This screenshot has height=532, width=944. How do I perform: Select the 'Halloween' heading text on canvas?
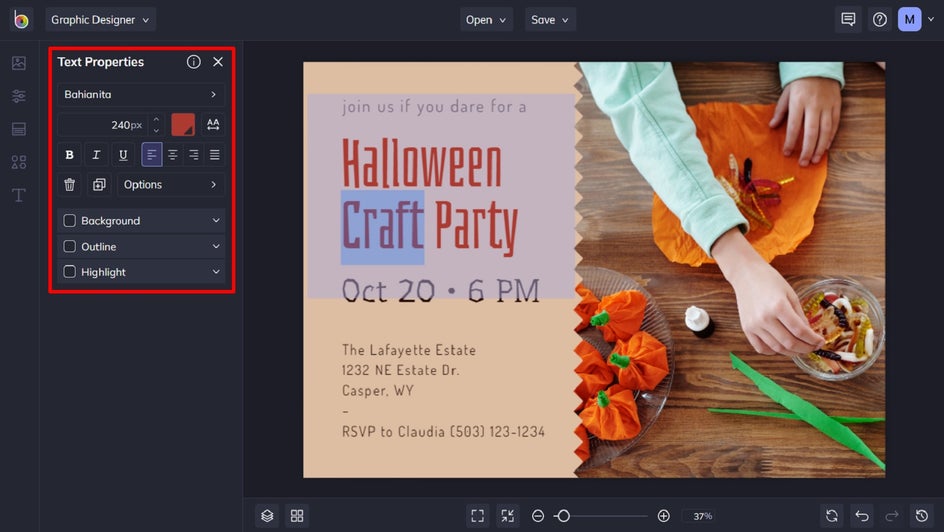422,164
